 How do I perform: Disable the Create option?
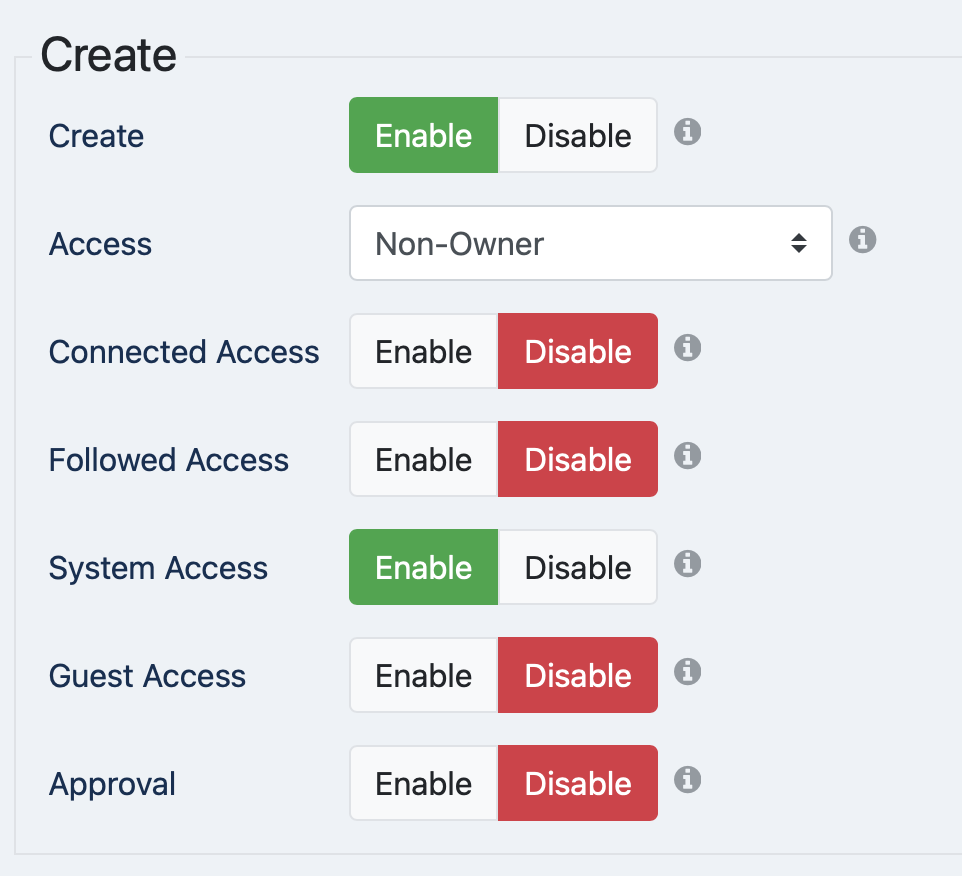[577, 135]
